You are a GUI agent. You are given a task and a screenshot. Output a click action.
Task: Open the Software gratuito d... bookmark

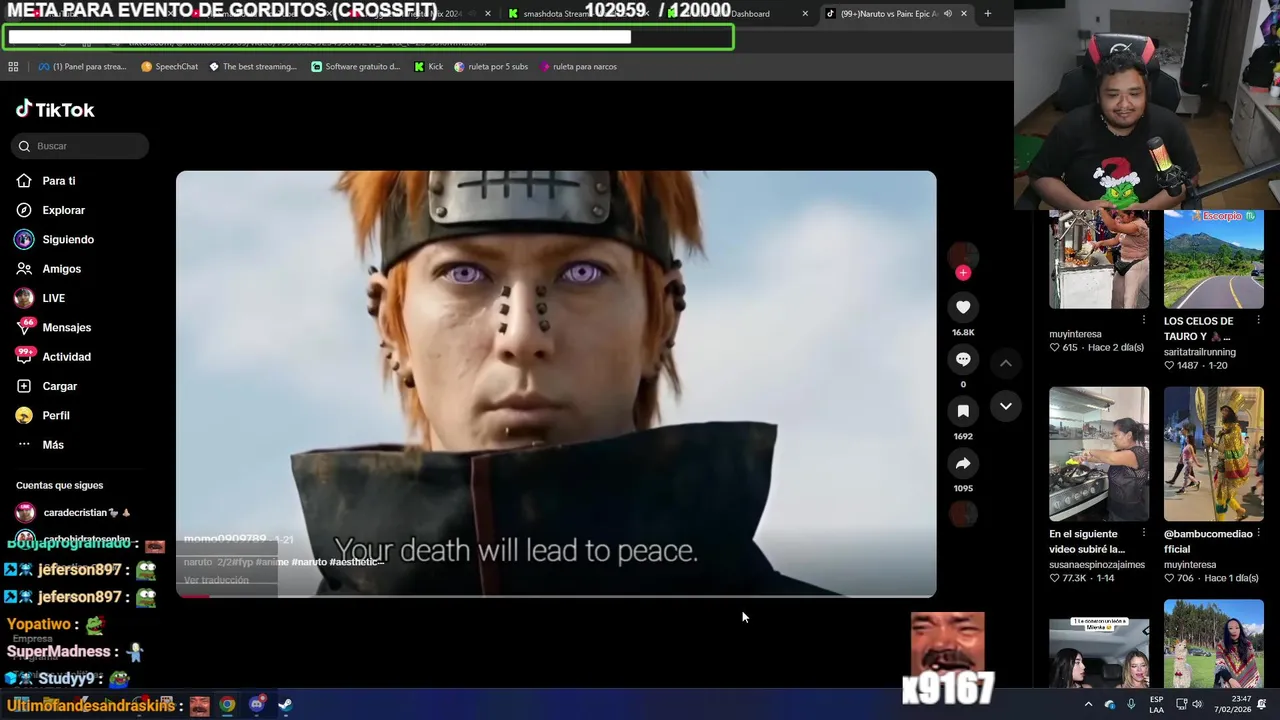356,67
